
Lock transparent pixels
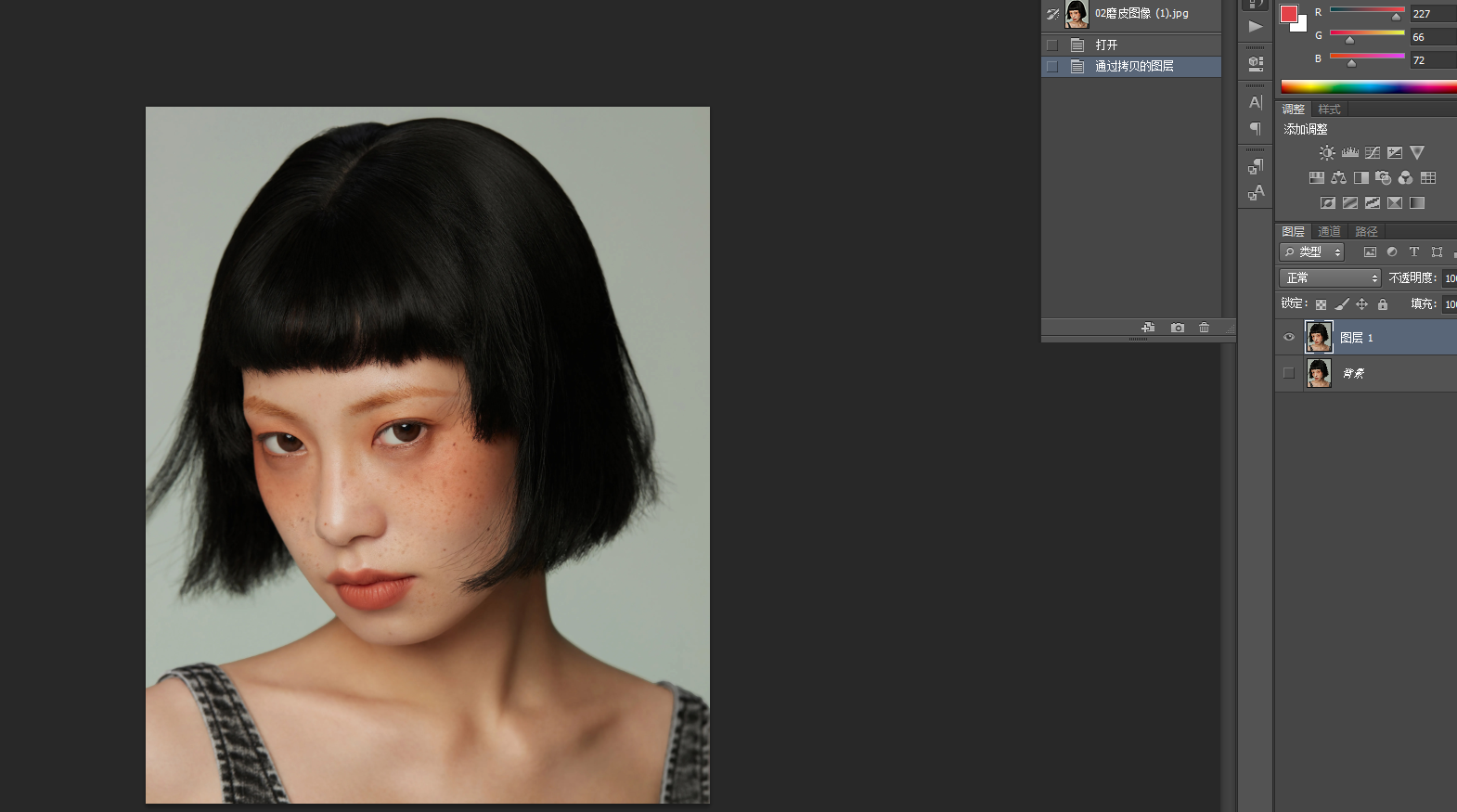pos(1321,304)
